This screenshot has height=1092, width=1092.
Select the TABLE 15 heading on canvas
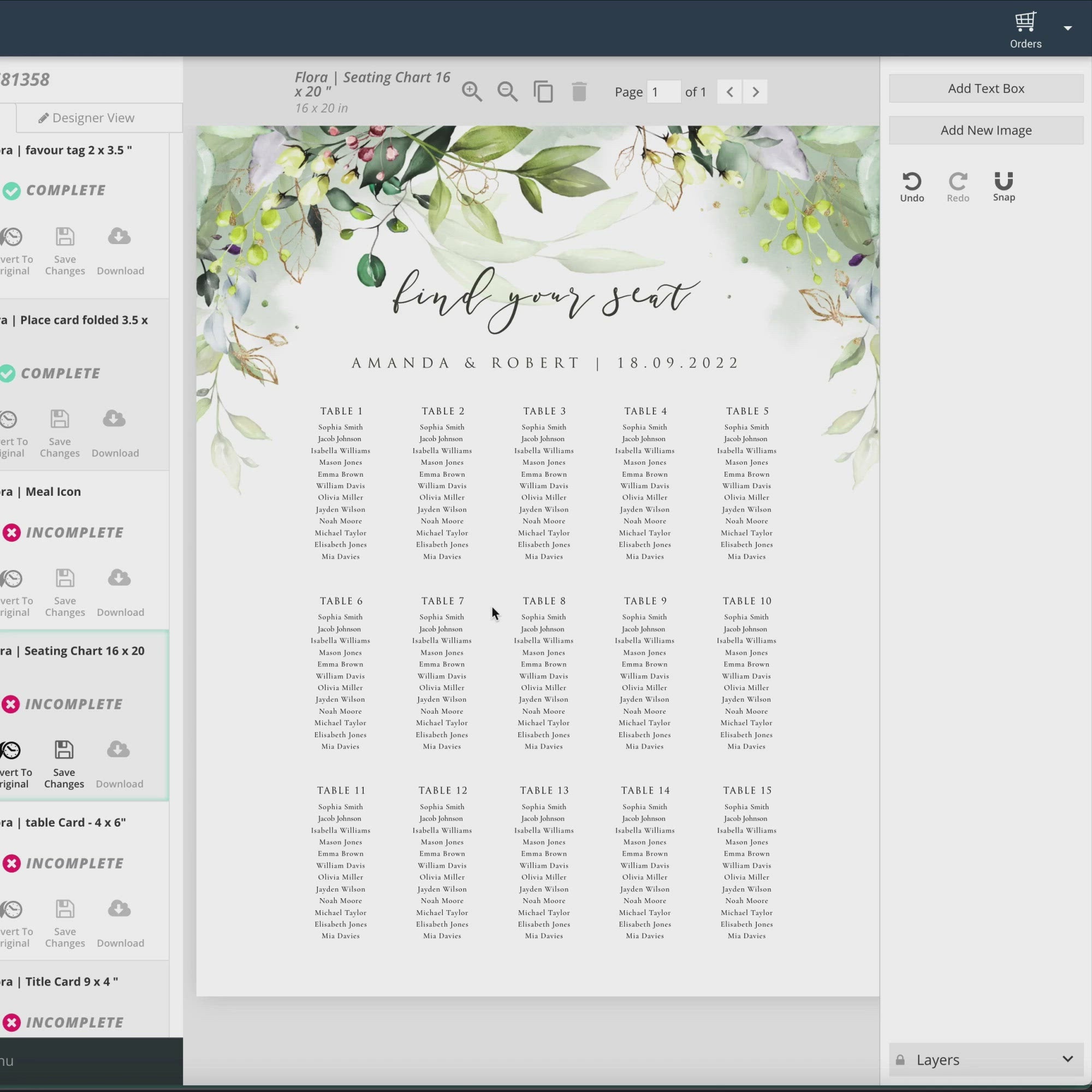[x=747, y=790]
